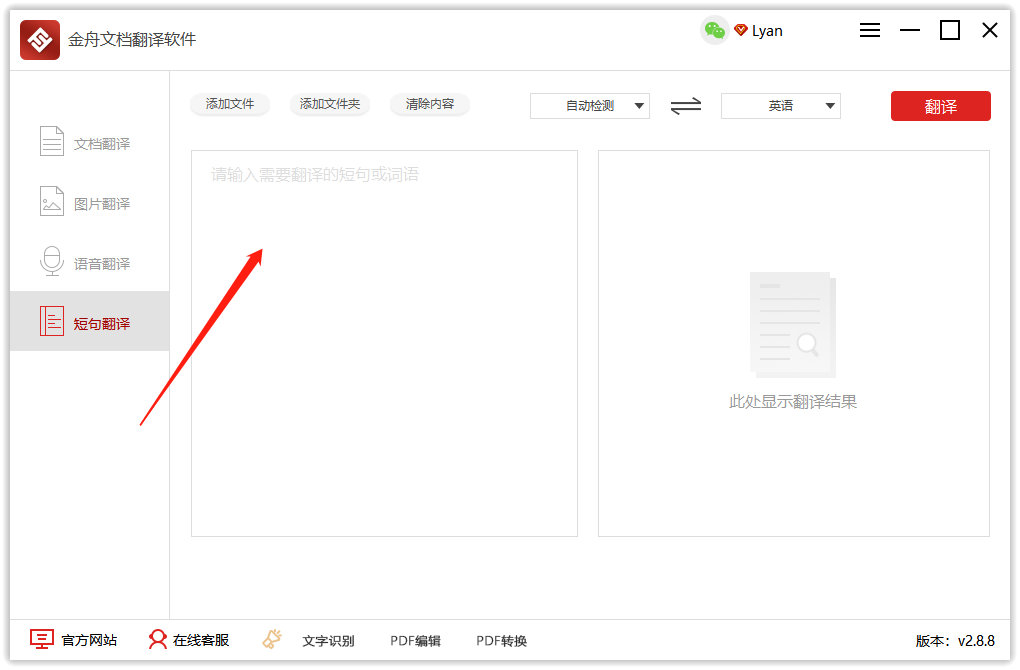This screenshot has width=1020, height=670.
Task: Open the hamburger menu icon
Action: (870, 30)
